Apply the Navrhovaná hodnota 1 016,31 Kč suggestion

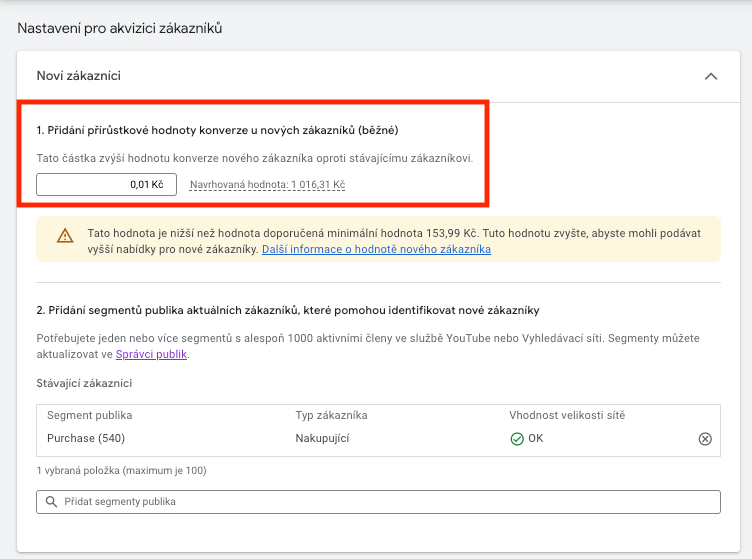tap(267, 185)
